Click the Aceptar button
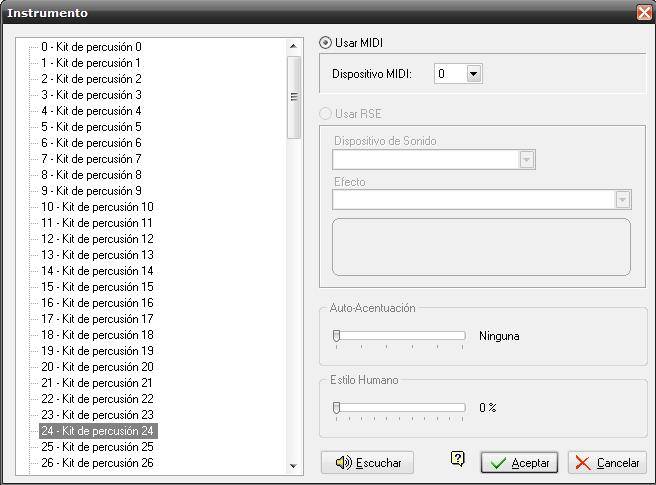Screen dimensions: 656x485 click(x=519, y=463)
